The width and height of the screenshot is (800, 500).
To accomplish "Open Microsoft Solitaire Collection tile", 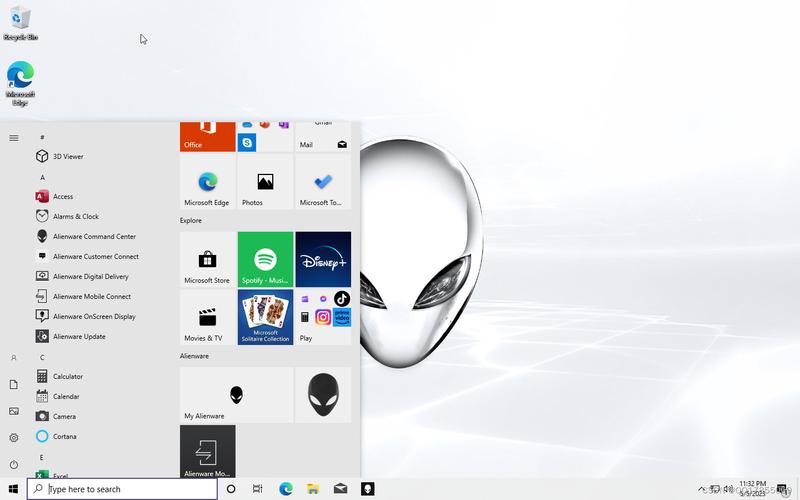I will pyautogui.click(x=265, y=317).
